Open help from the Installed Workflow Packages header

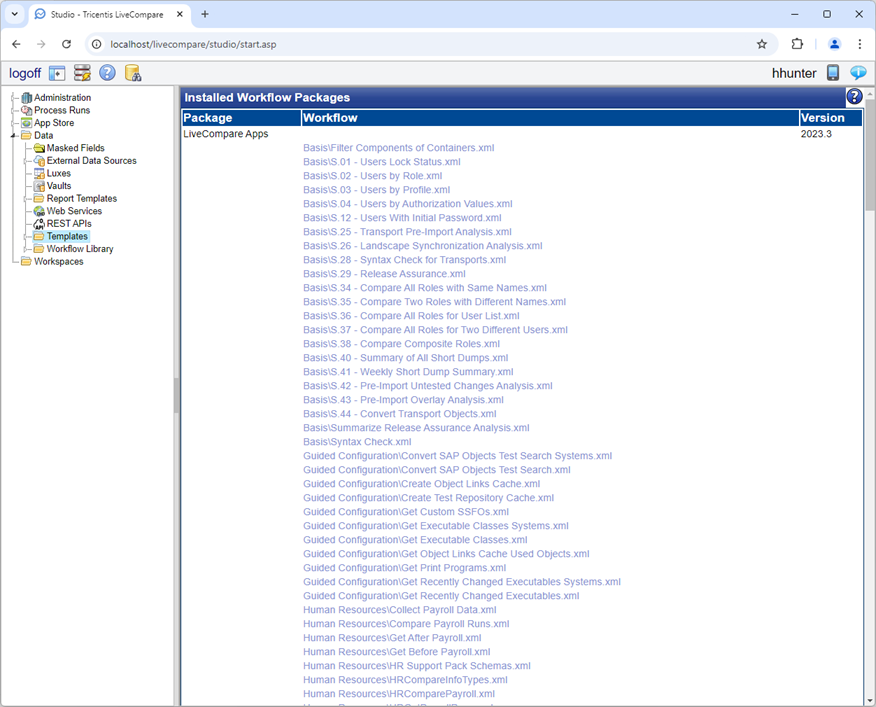click(x=854, y=96)
